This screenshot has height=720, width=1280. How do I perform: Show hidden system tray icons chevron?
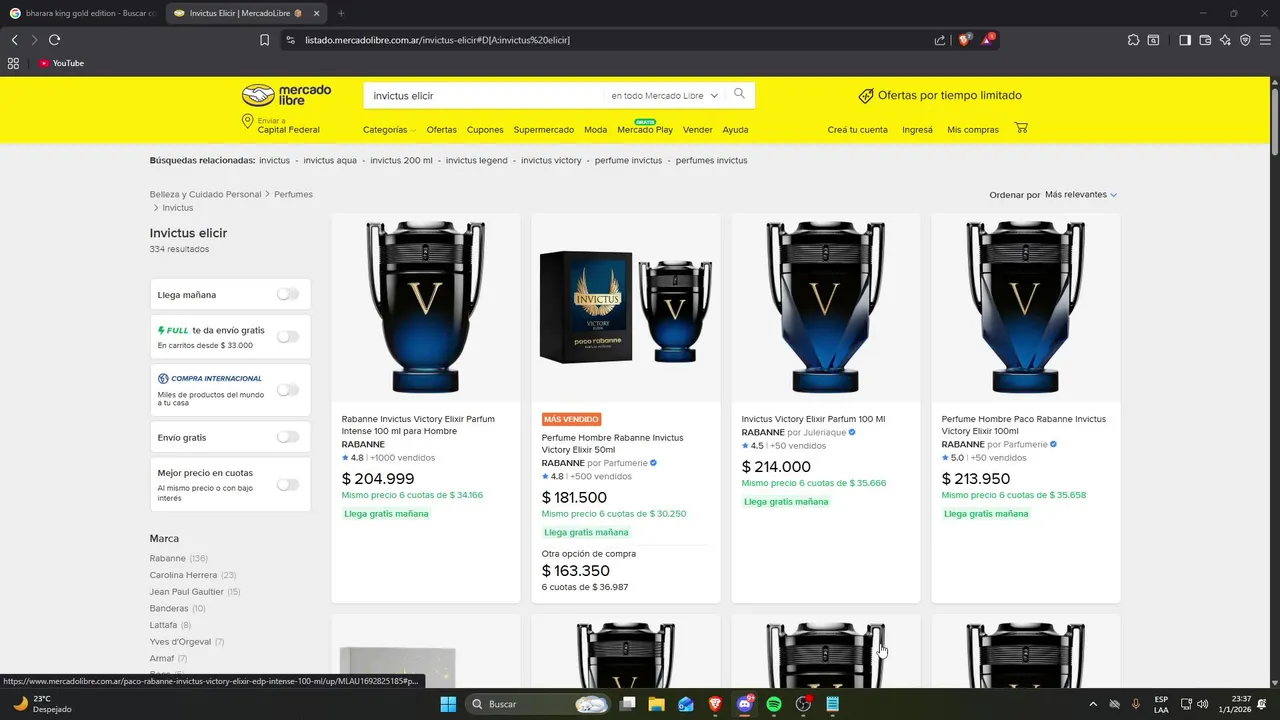coord(1092,704)
